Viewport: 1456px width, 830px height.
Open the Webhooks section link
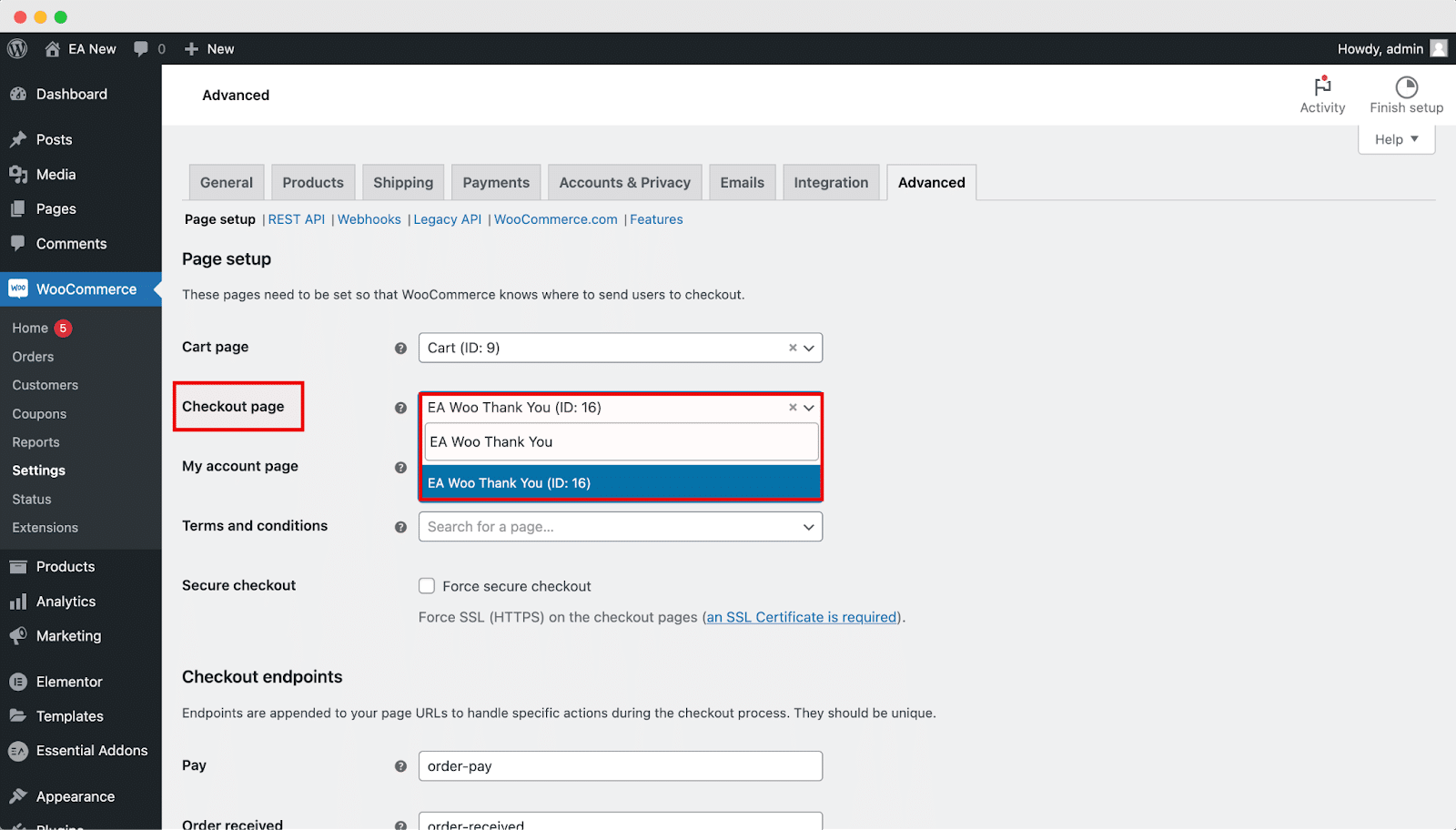[369, 218]
